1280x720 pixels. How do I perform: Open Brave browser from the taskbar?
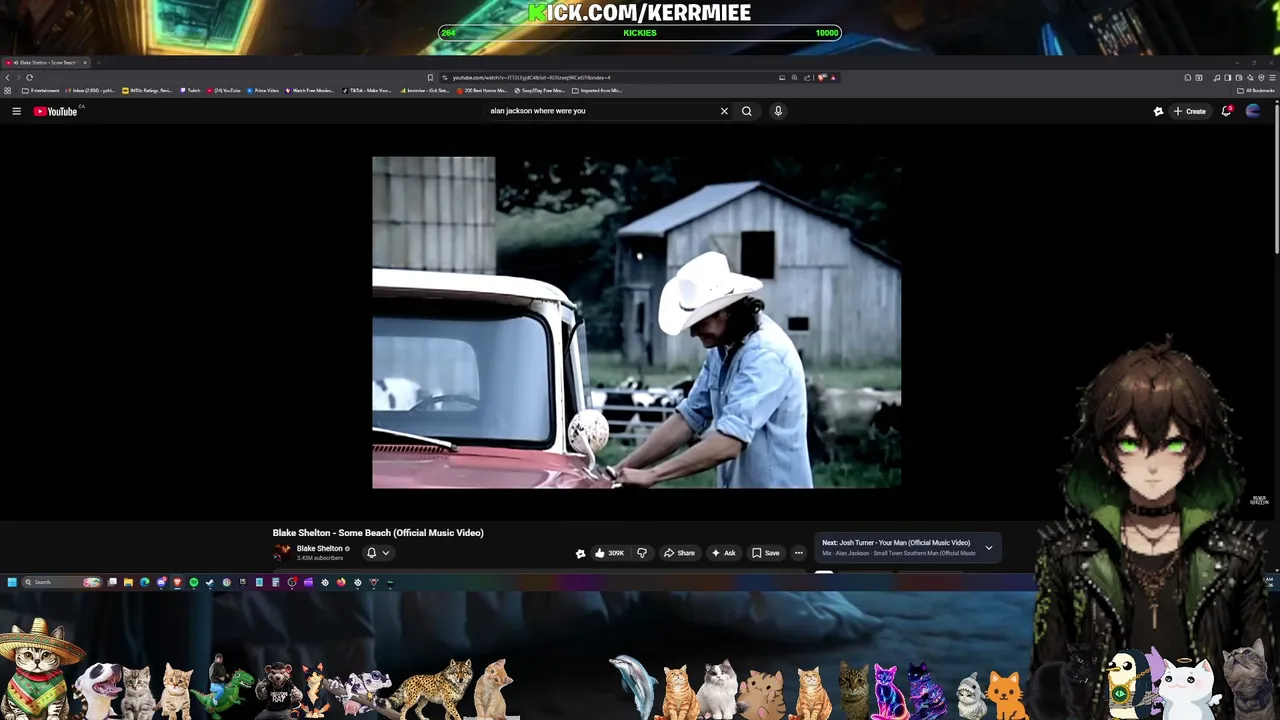tap(177, 582)
